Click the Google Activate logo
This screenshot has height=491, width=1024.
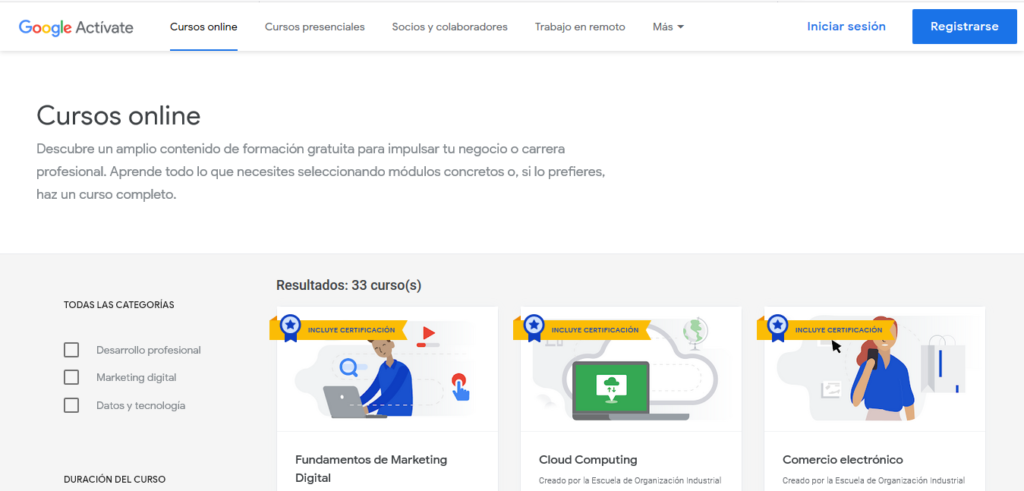(76, 27)
